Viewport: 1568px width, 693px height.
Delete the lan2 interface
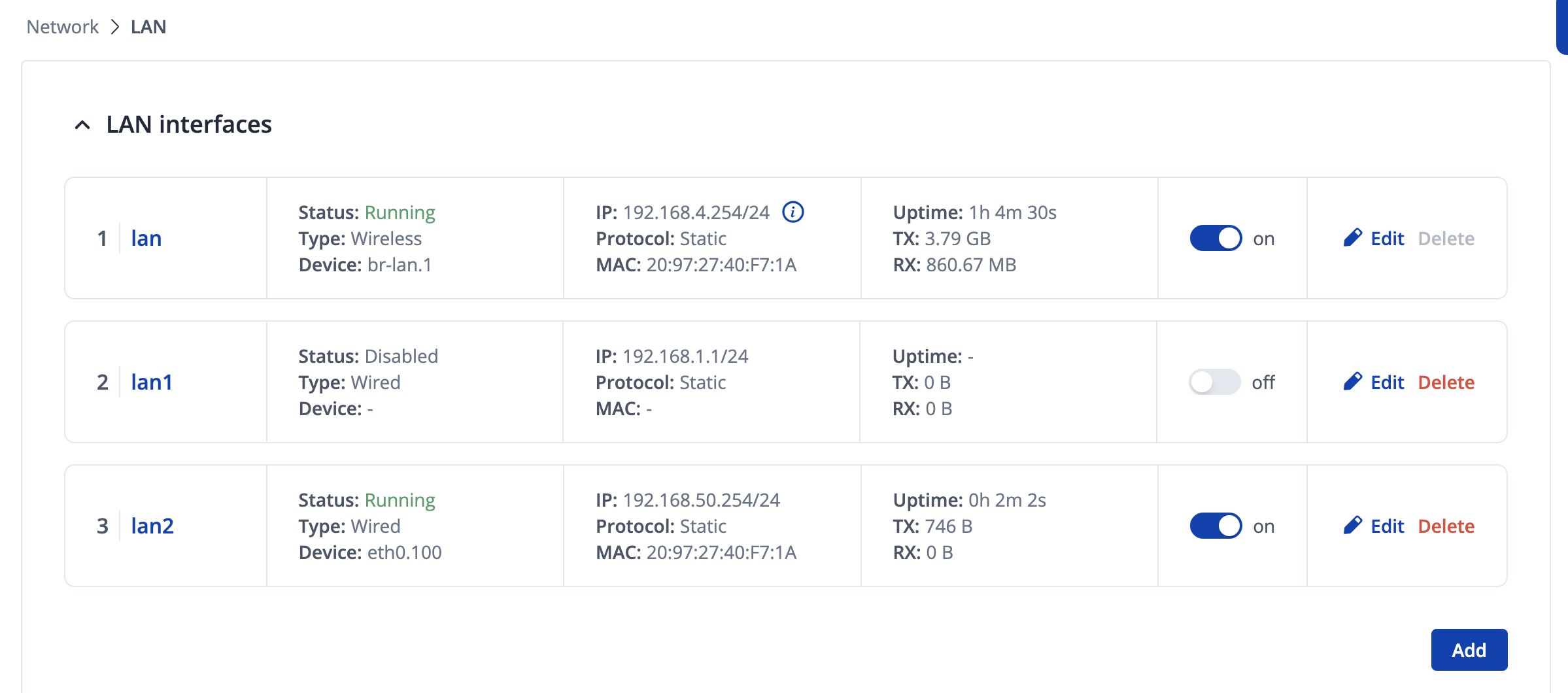[x=1446, y=526]
